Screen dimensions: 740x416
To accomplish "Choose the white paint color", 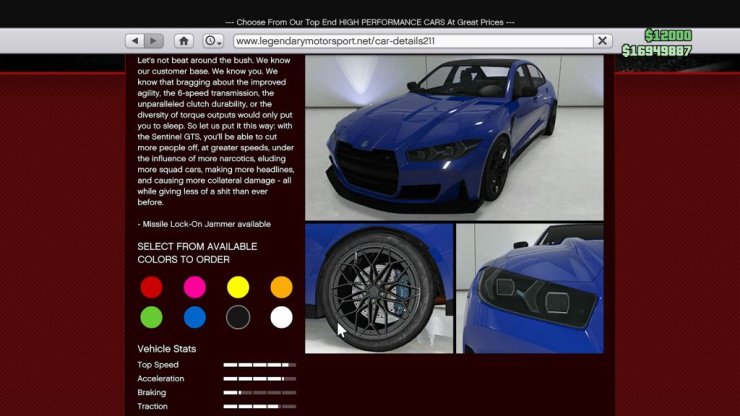I will click(x=281, y=318).
